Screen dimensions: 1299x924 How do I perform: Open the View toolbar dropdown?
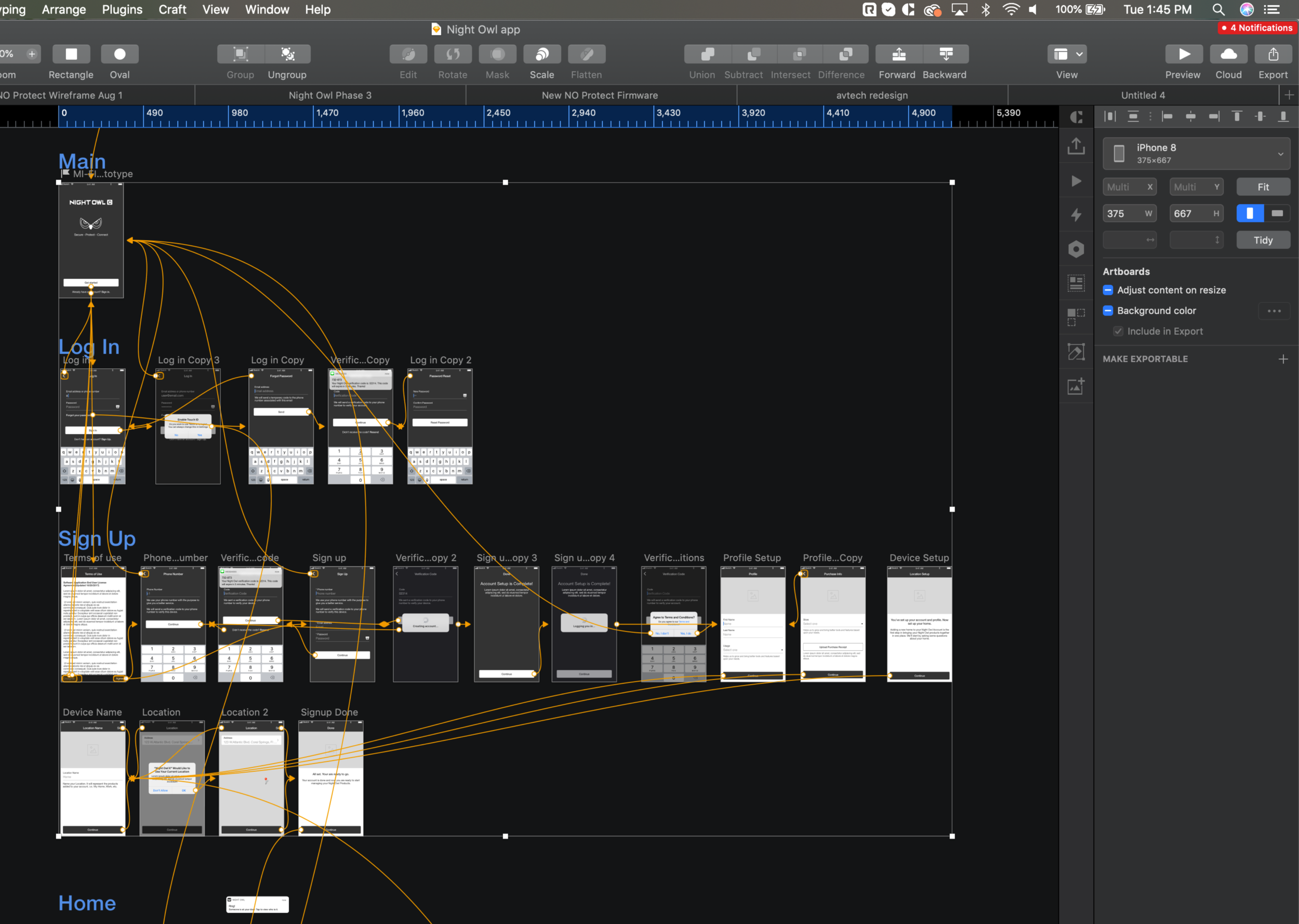click(x=1067, y=54)
